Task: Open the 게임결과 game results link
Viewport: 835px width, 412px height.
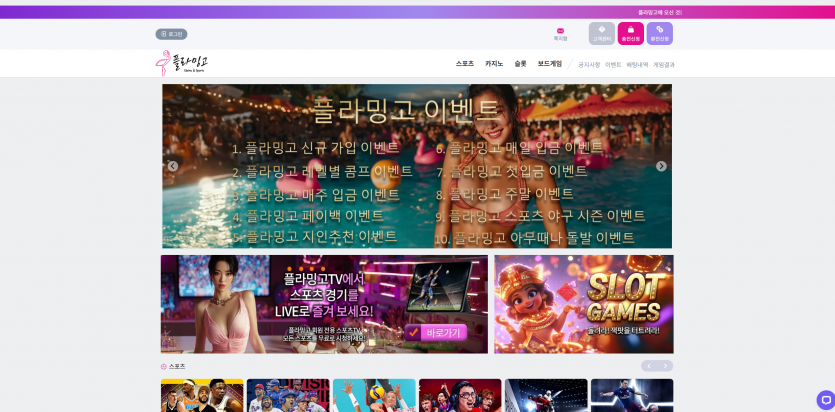Action: pos(664,64)
